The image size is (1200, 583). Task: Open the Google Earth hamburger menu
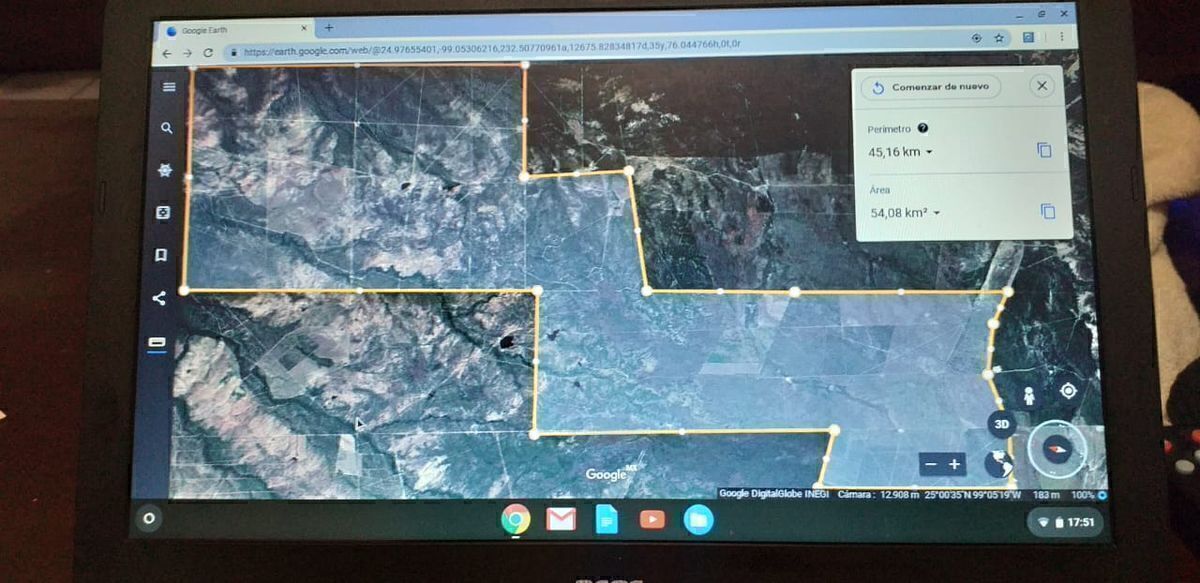click(169, 87)
